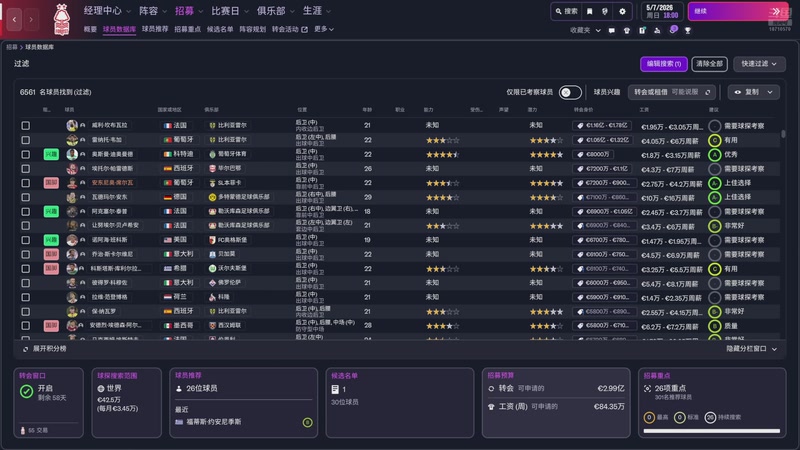The height and width of the screenshot is (450, 800).
Task: Click pink tag on SL本菲卡 row
Action: coord(51,183)
